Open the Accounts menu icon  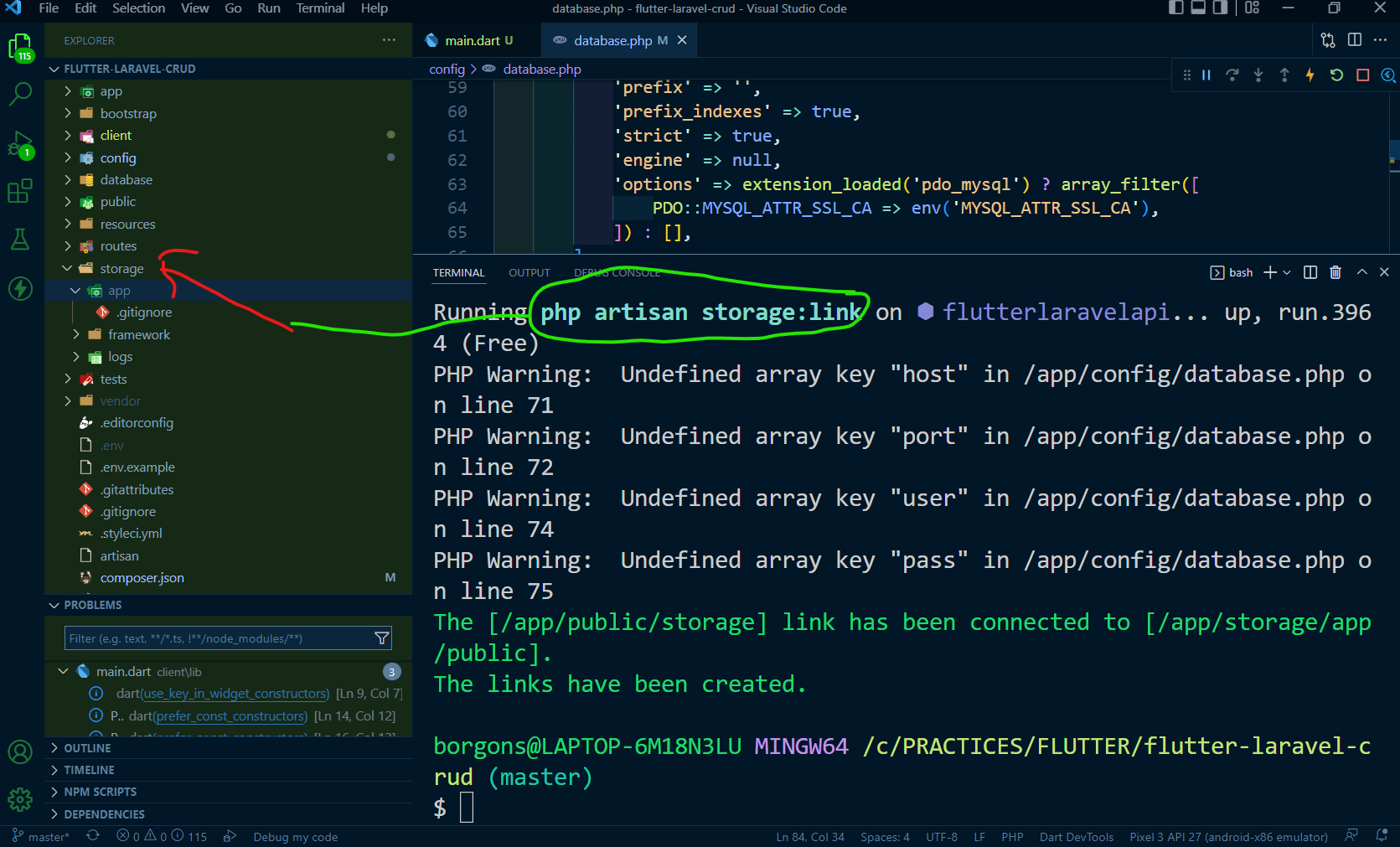click(x=20, y=751)
